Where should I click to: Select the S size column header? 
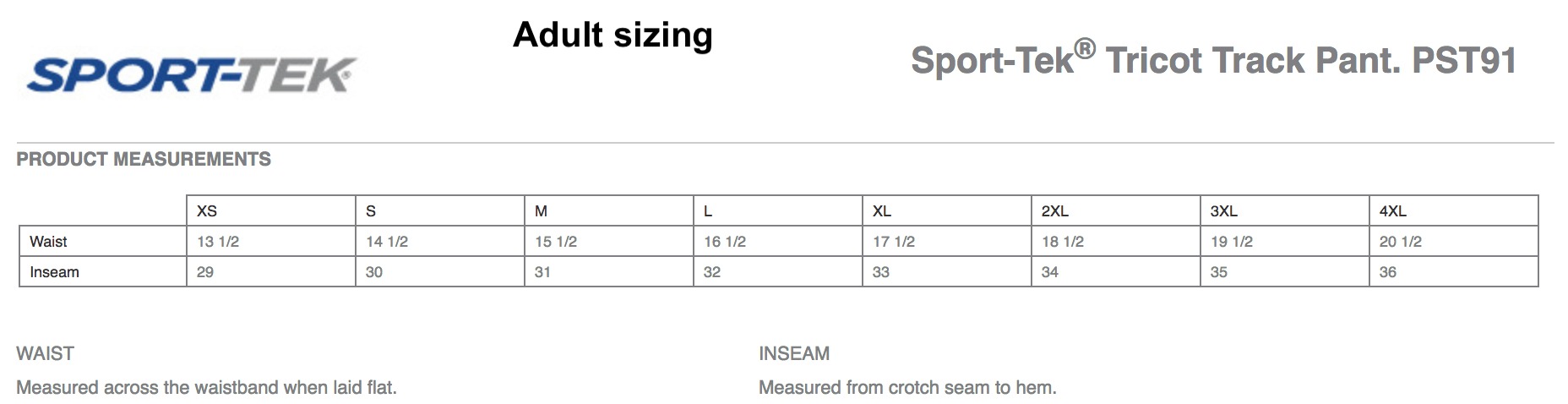point(440,210)
